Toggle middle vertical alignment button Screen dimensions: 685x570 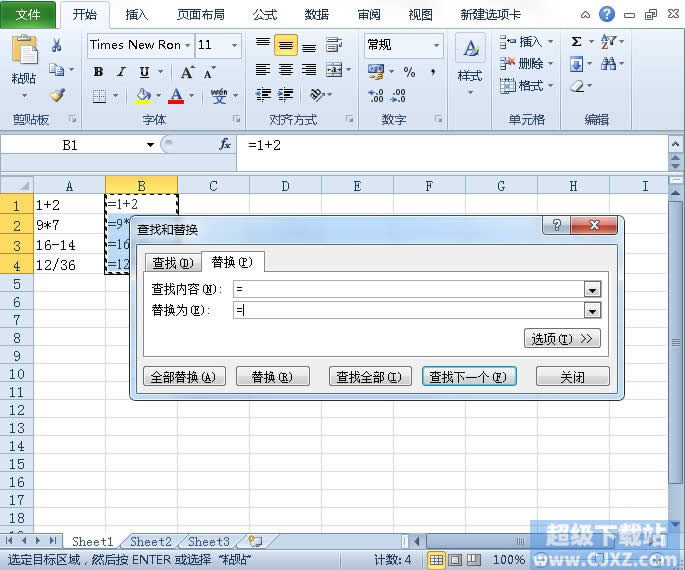coord(285,46)
